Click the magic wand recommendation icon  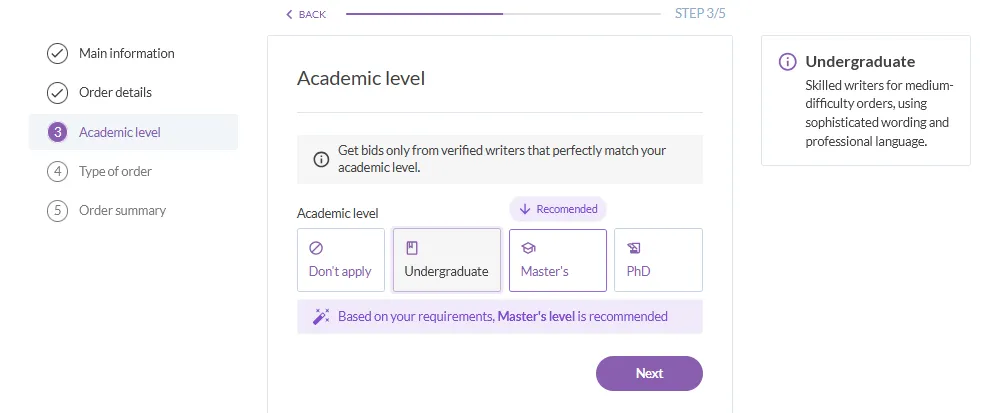[x=321, y=316]
